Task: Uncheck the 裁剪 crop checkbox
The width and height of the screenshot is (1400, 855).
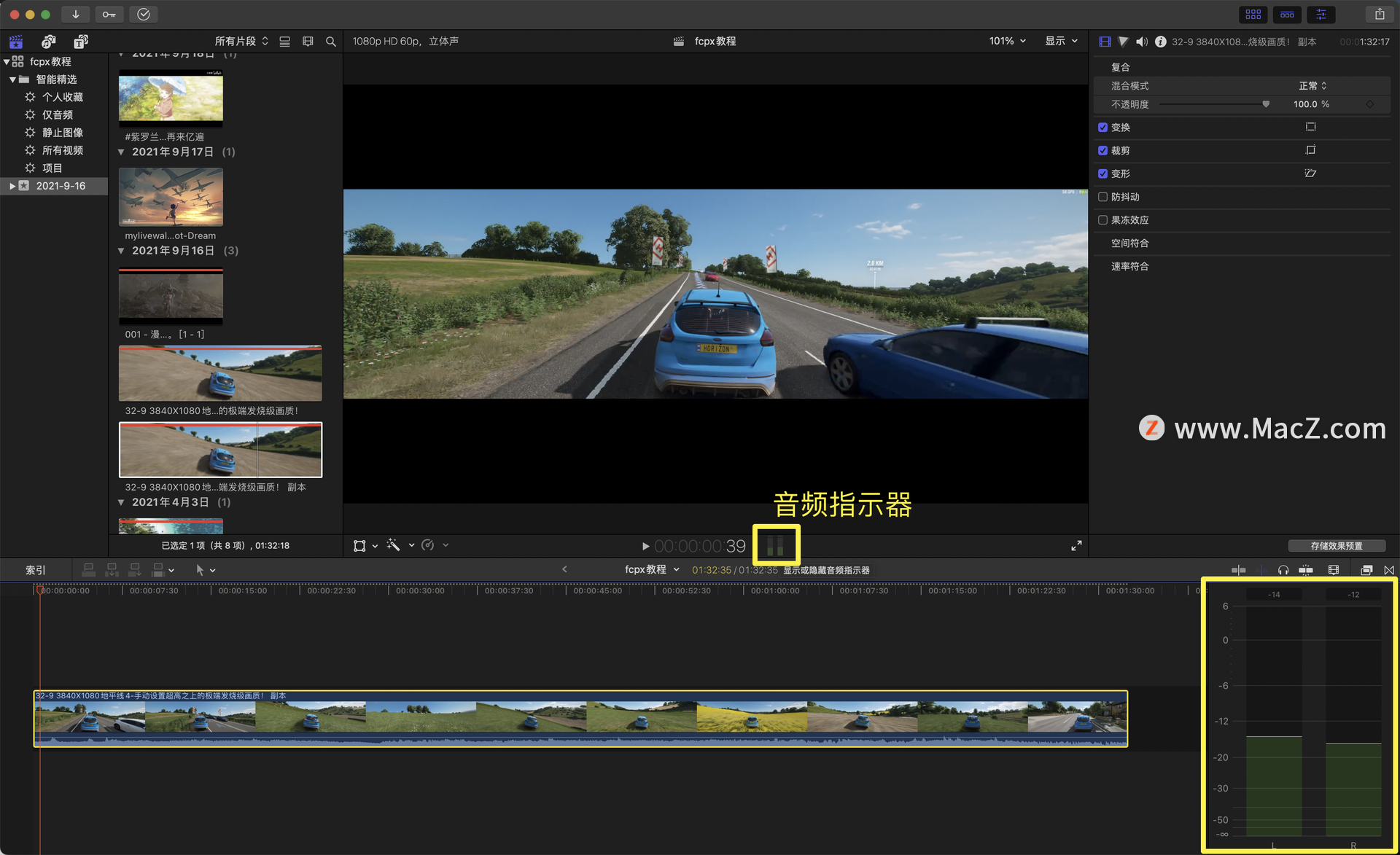Action: pos(1102,151)
